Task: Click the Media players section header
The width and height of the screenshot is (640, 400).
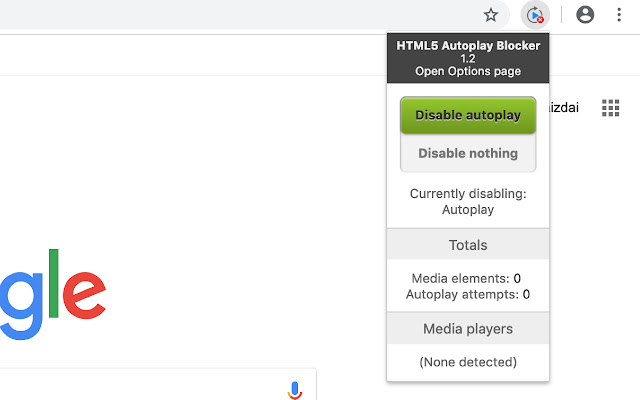Action: click(468, 328)
